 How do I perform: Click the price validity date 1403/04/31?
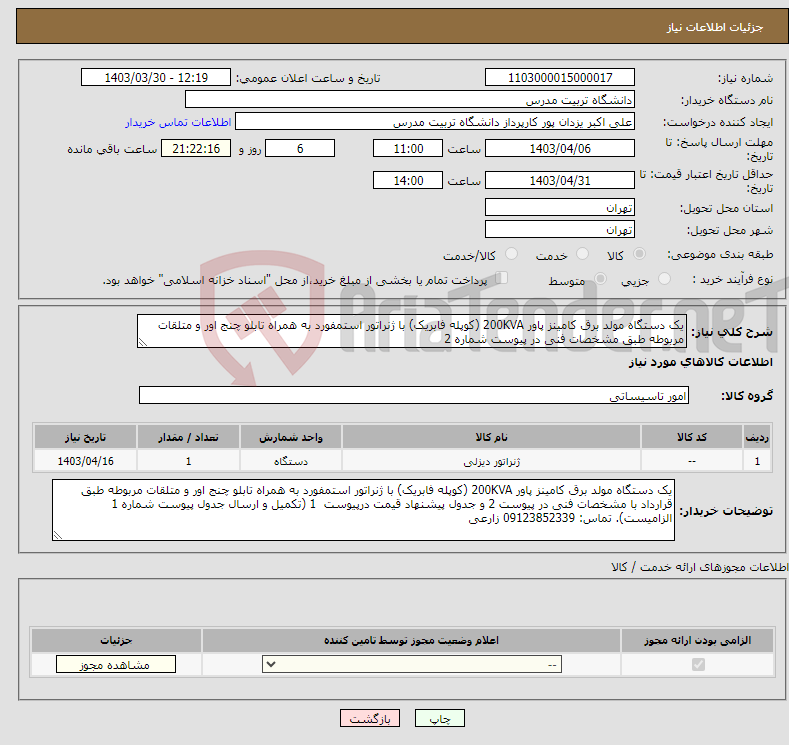point(560,180)
